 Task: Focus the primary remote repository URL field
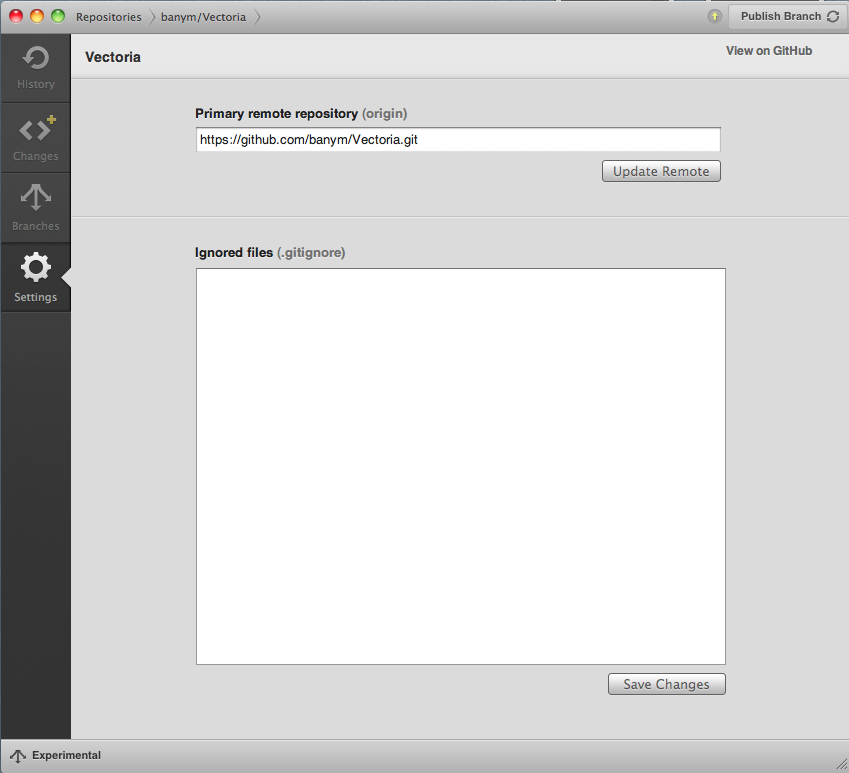click(458, 140)
